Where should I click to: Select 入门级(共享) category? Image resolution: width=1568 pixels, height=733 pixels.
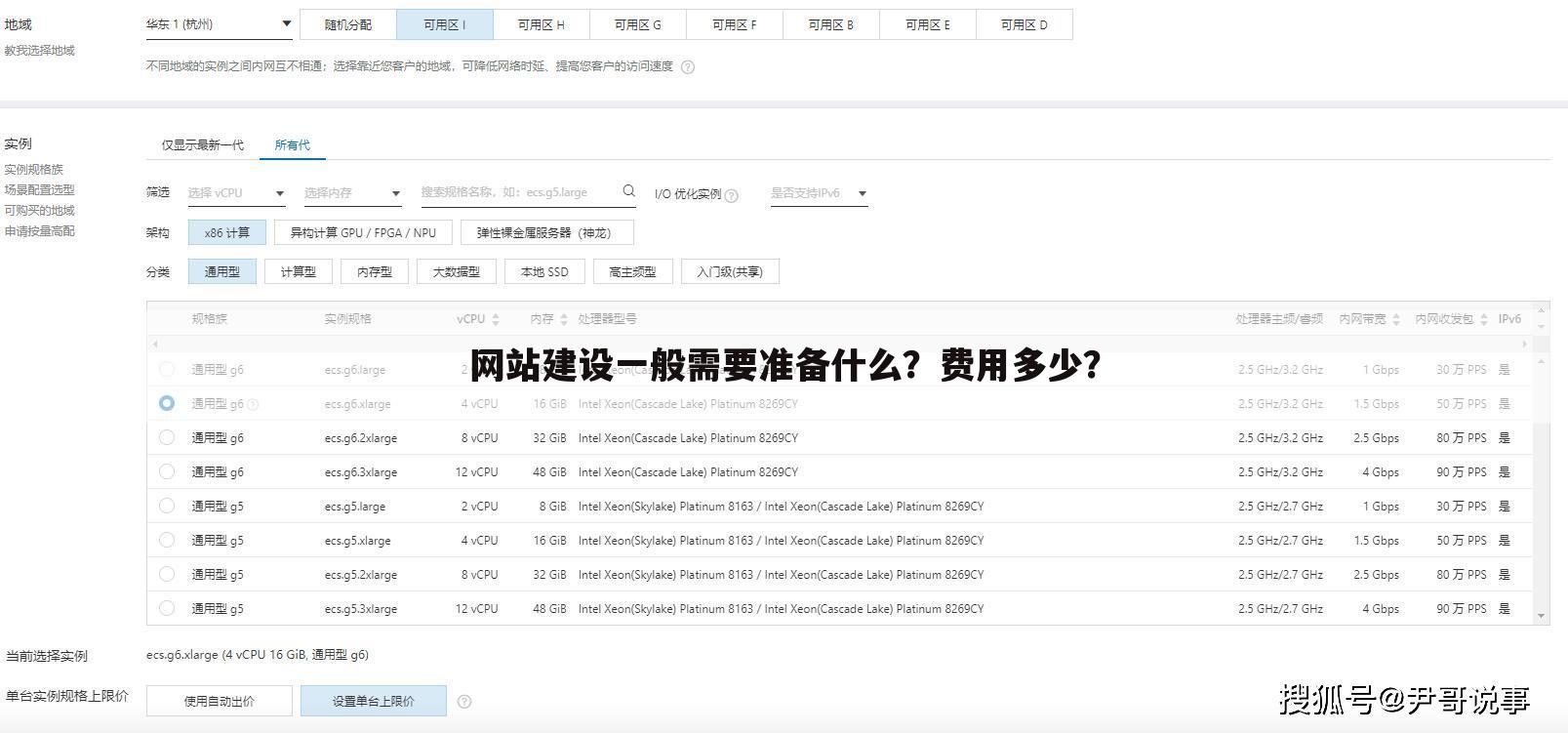(730, 271)
